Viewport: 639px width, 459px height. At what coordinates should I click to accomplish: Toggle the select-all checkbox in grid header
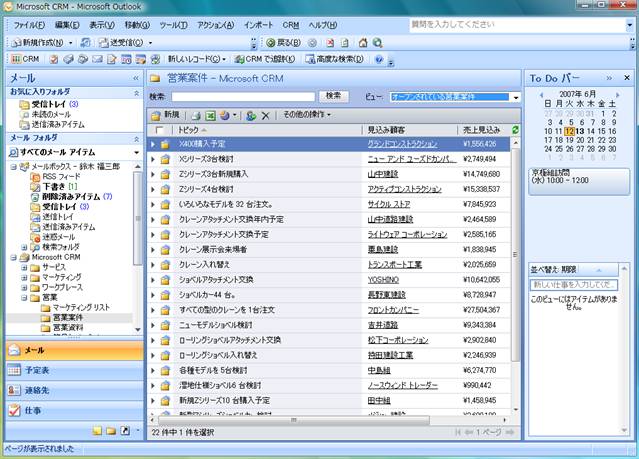[159, 130]
